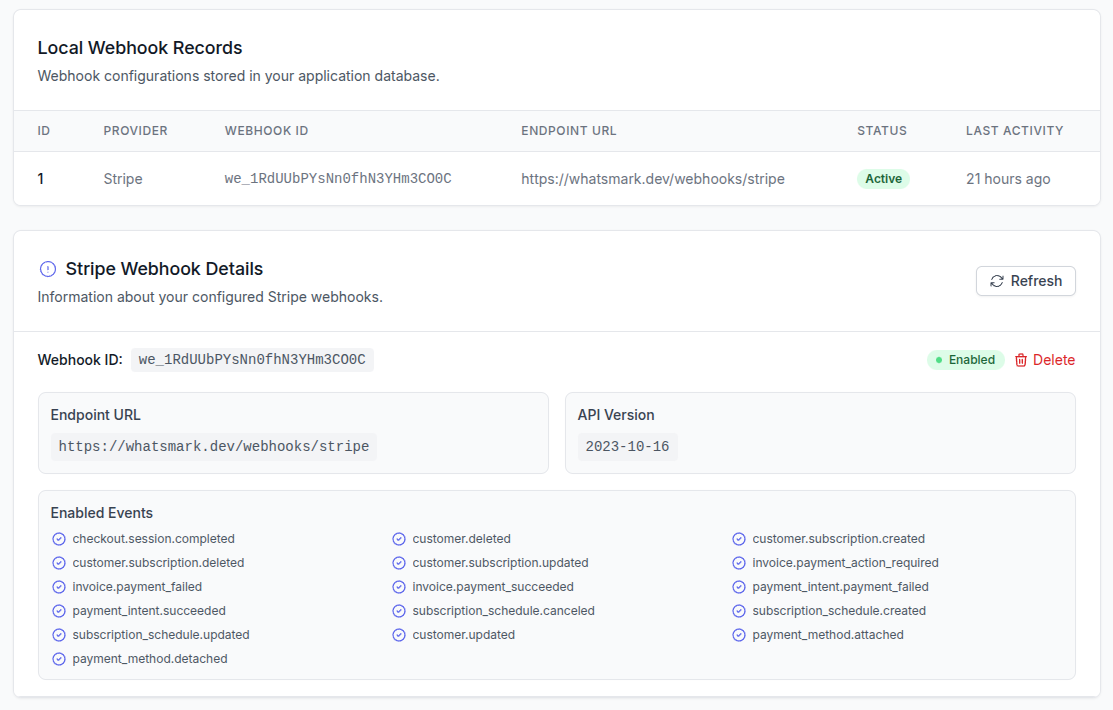This screenshot has height=710, width=1113.
Task: Click the Local Webhook Records heading
Action: (x=140, y=48)
